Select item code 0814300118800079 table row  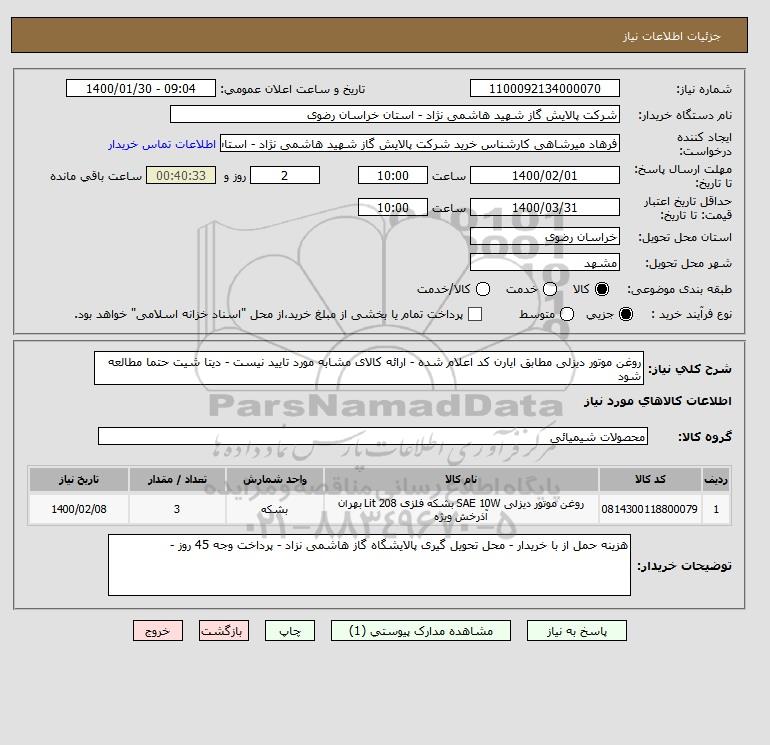(x=380, y=510)
